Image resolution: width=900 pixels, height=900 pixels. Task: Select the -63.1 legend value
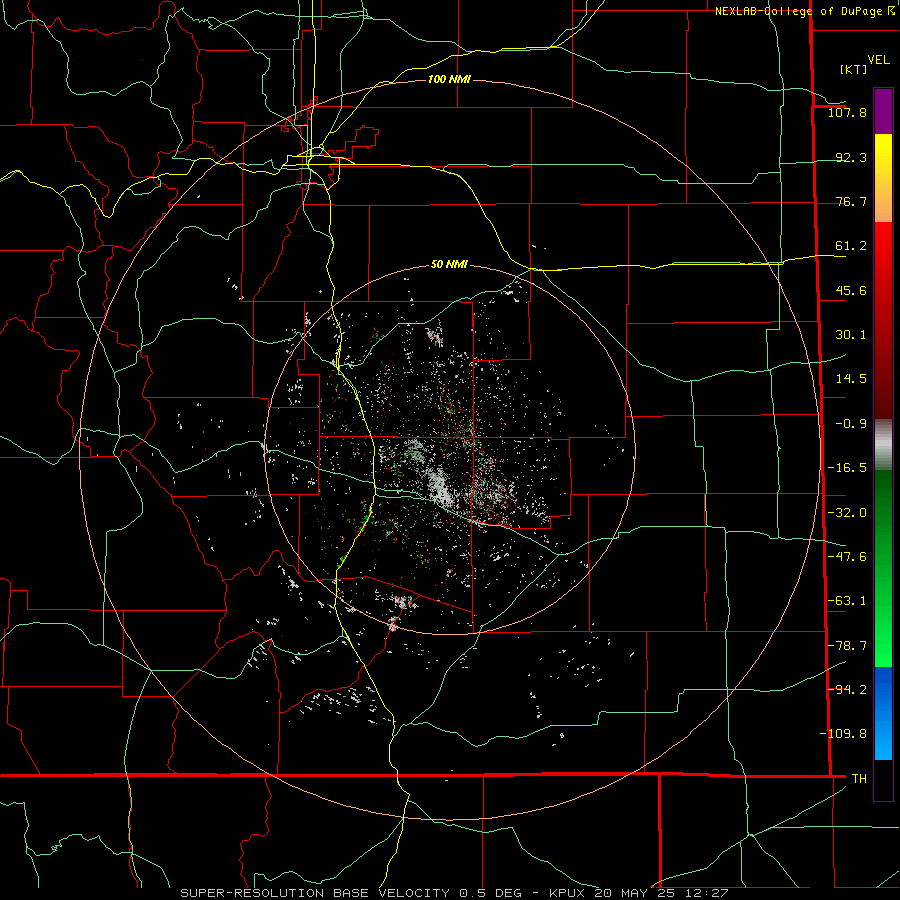[x=847, y=601]
